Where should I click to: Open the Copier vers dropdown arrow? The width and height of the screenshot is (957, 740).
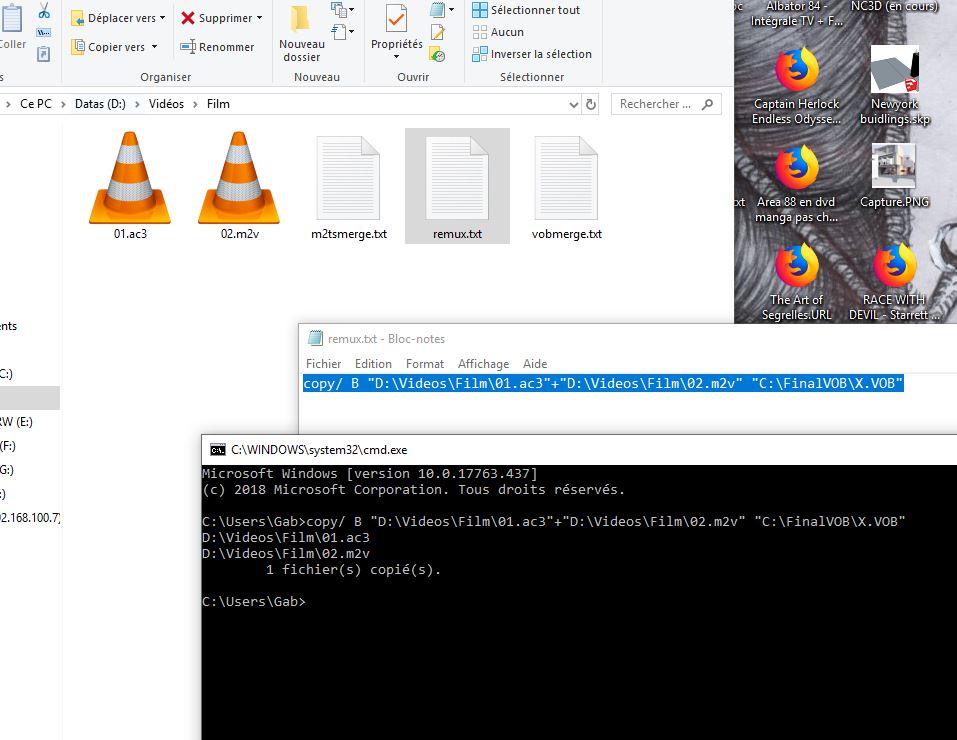[x=154, y=47]
